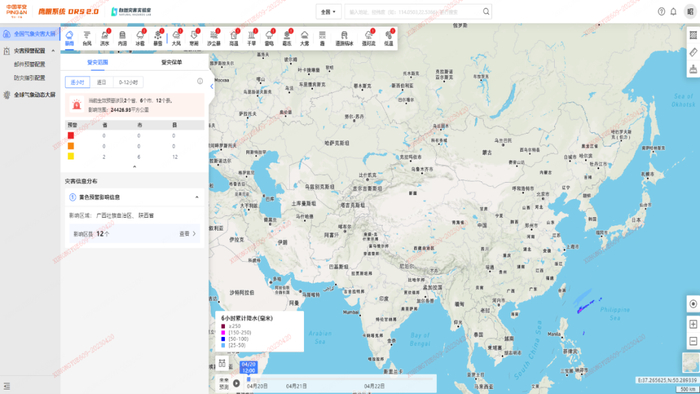Open 邮件预警配置 in sidebar
The image size is (700, 394).
tap(29, 64)
